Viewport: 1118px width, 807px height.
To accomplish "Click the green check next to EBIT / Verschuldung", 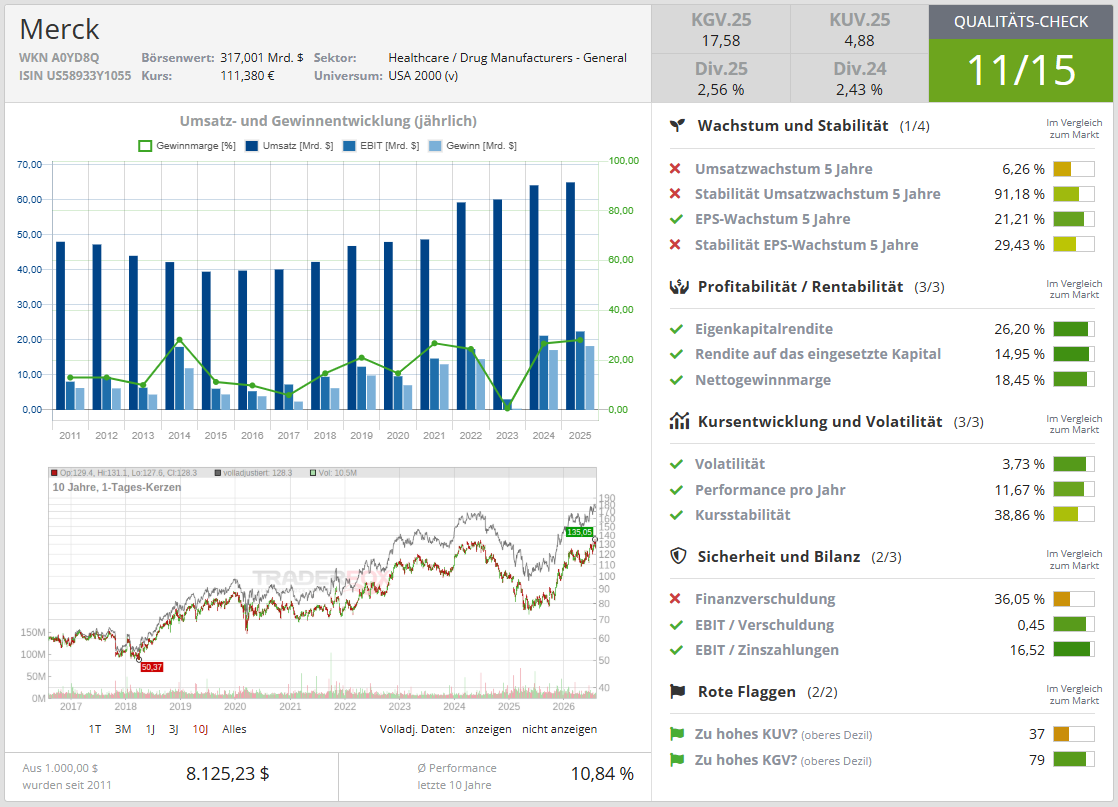I will 677,624.
